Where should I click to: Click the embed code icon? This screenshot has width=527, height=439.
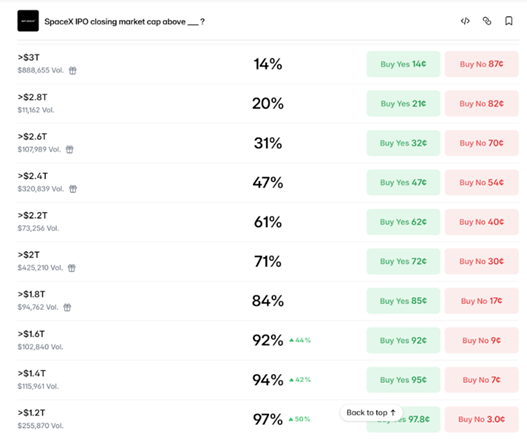click(x=465, y=21)
